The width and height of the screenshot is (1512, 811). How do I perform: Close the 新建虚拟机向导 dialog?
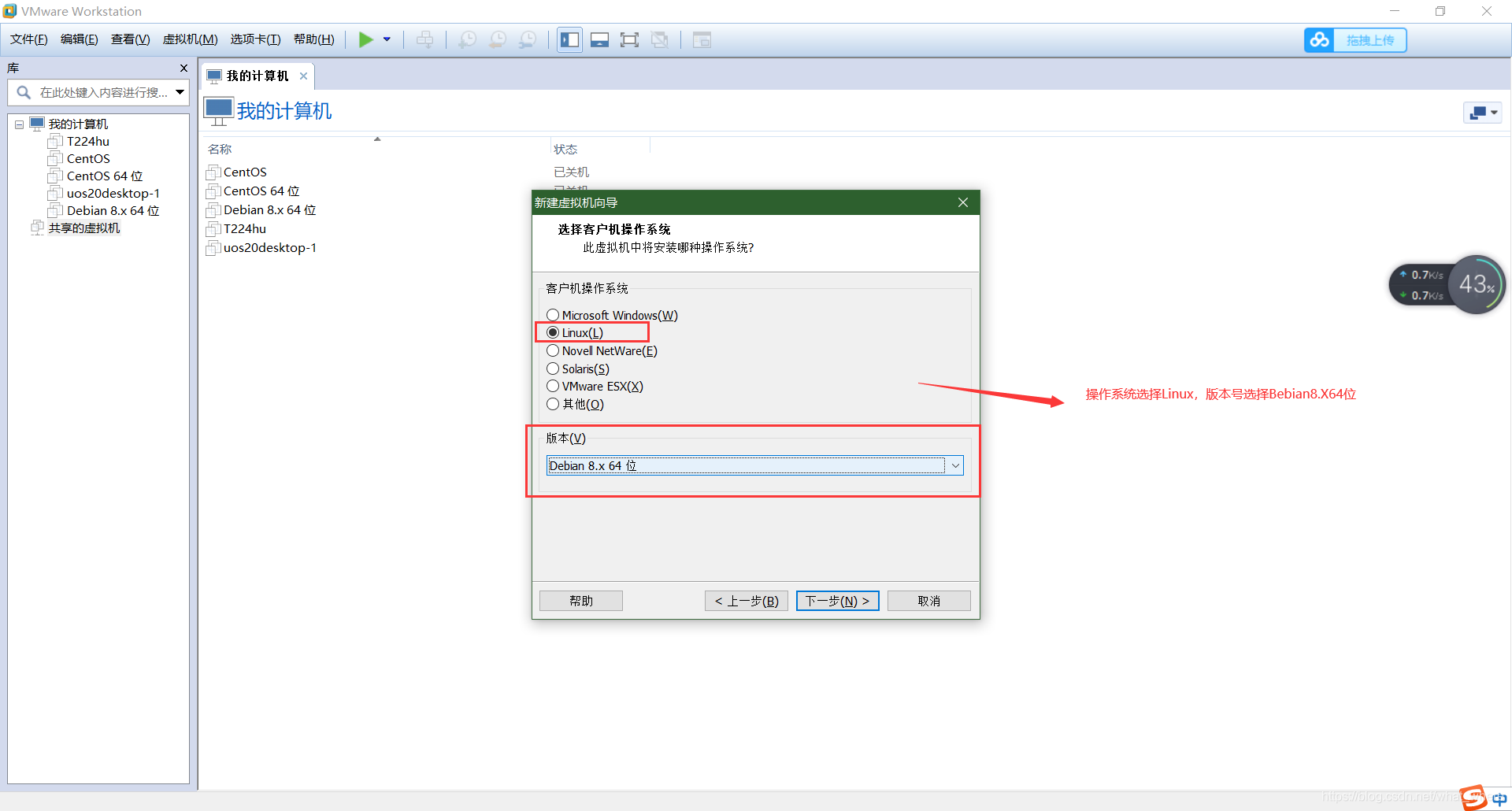click(x=962, y=202)
